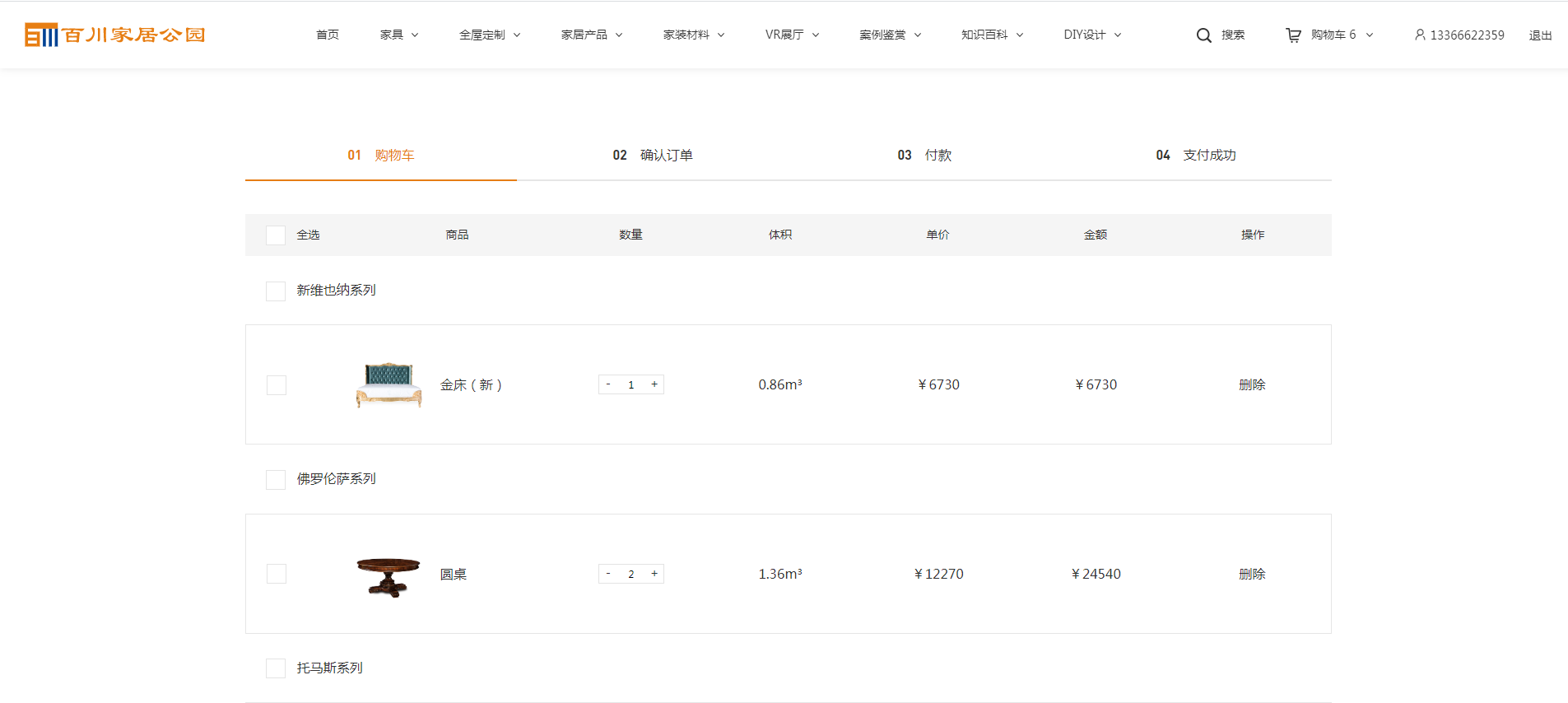Click the 百川家居公园 site logo

pyautogui.click(x=115, y=35)
